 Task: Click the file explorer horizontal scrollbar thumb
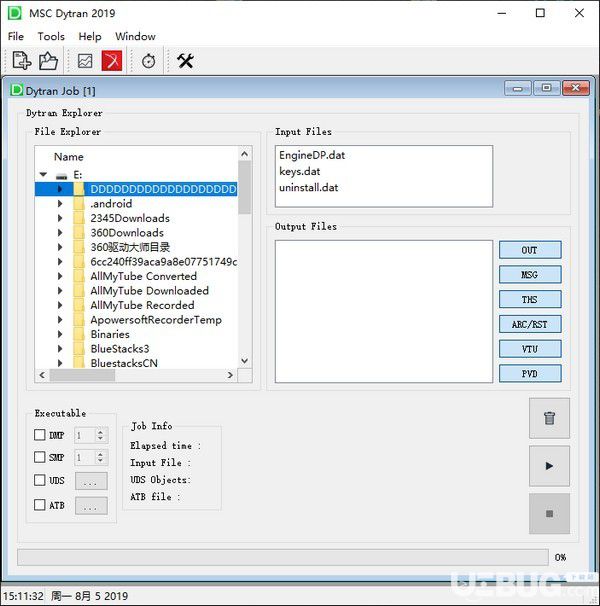(x=82, y=375)
